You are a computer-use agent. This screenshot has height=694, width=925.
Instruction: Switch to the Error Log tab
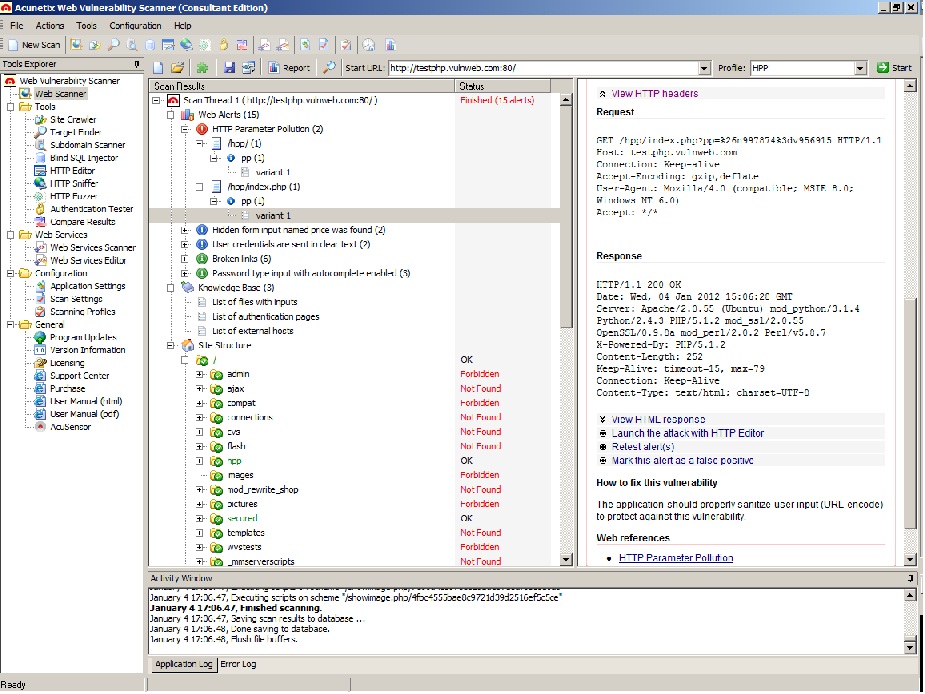tap(238, 664)
